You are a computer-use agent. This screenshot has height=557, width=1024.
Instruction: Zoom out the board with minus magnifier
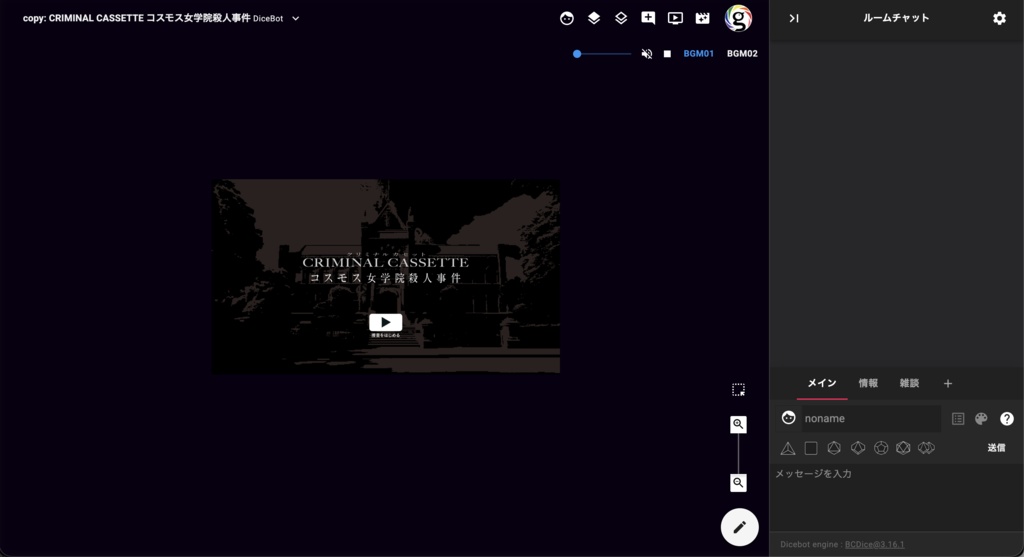pyautogui.click(x=738, y=483)
